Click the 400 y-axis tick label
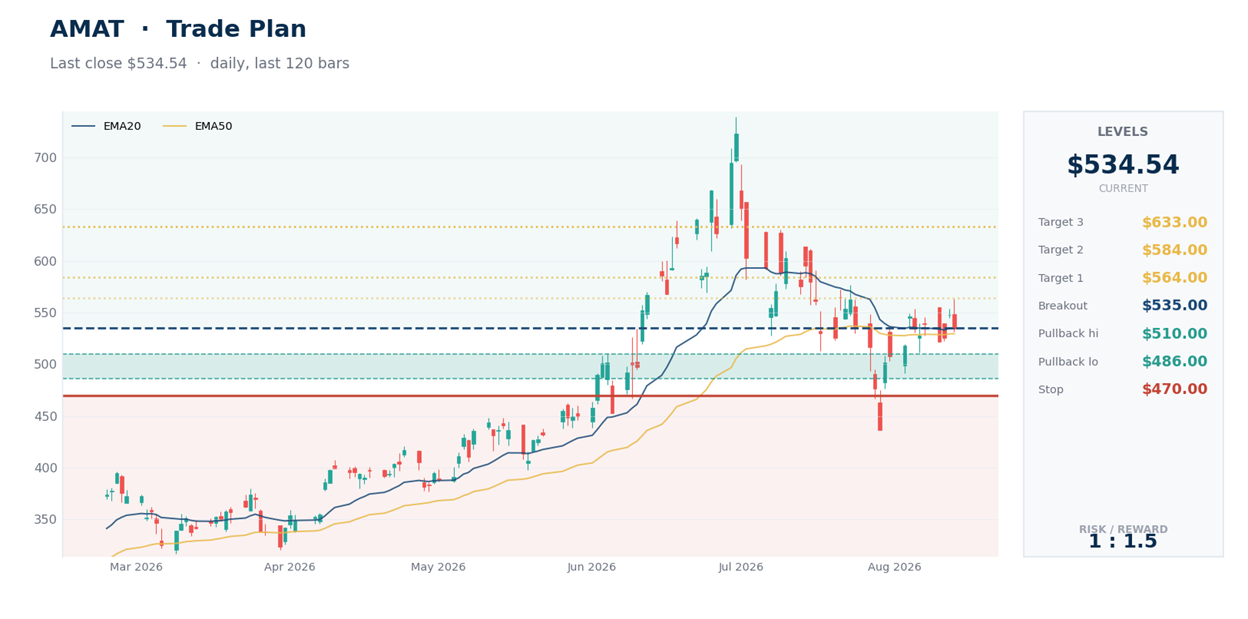1248x619 pixels. 46,468
